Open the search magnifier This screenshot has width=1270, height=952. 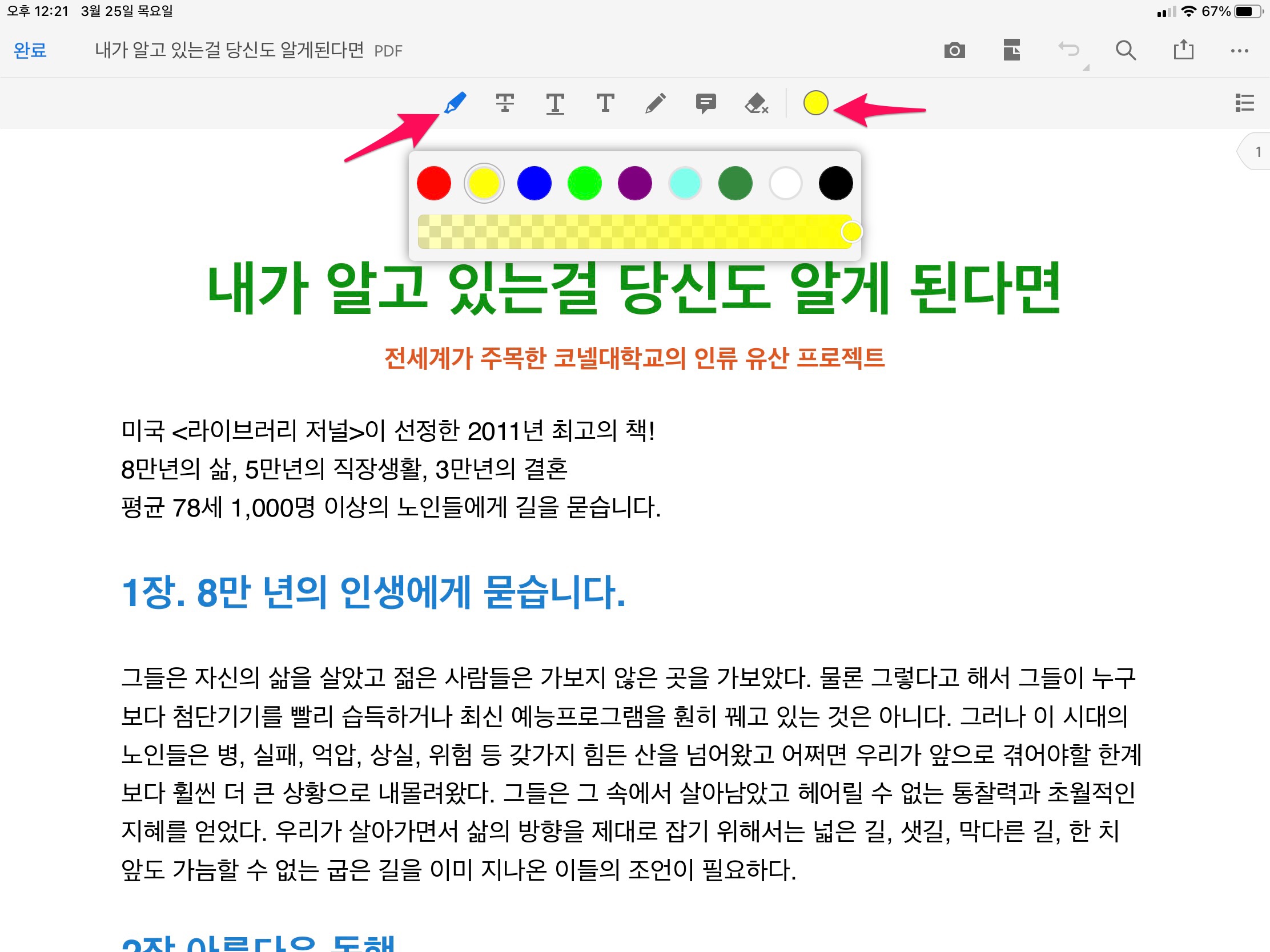[1126, 50]
